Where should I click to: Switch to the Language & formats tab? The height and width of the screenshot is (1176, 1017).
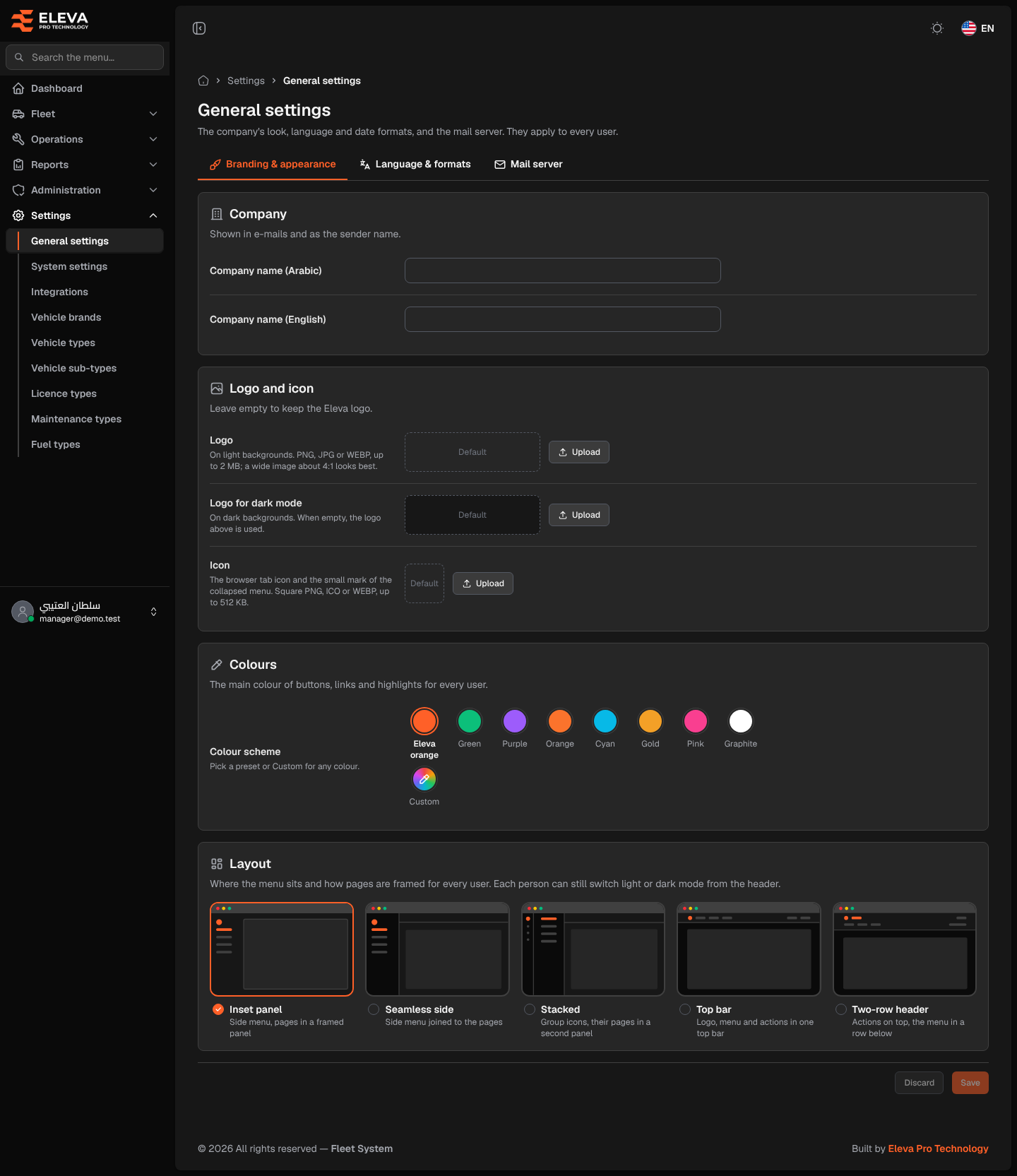pyautogui.click(x=415, y=164)
